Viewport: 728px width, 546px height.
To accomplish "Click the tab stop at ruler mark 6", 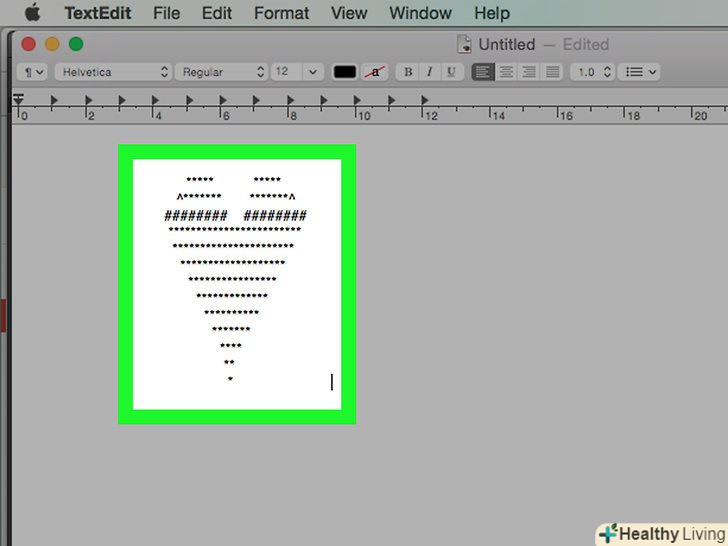I will 223,100.
